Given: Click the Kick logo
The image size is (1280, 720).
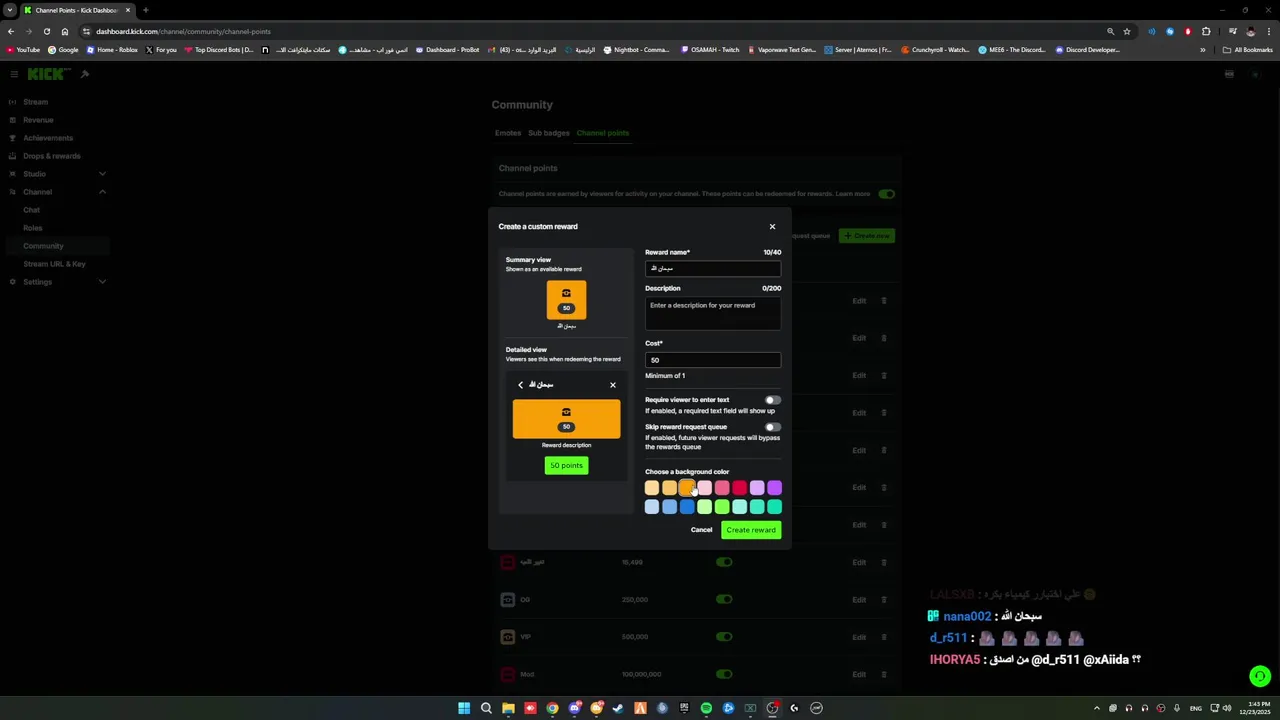Looking at the screenshot, I should click(x=48, y=74).
